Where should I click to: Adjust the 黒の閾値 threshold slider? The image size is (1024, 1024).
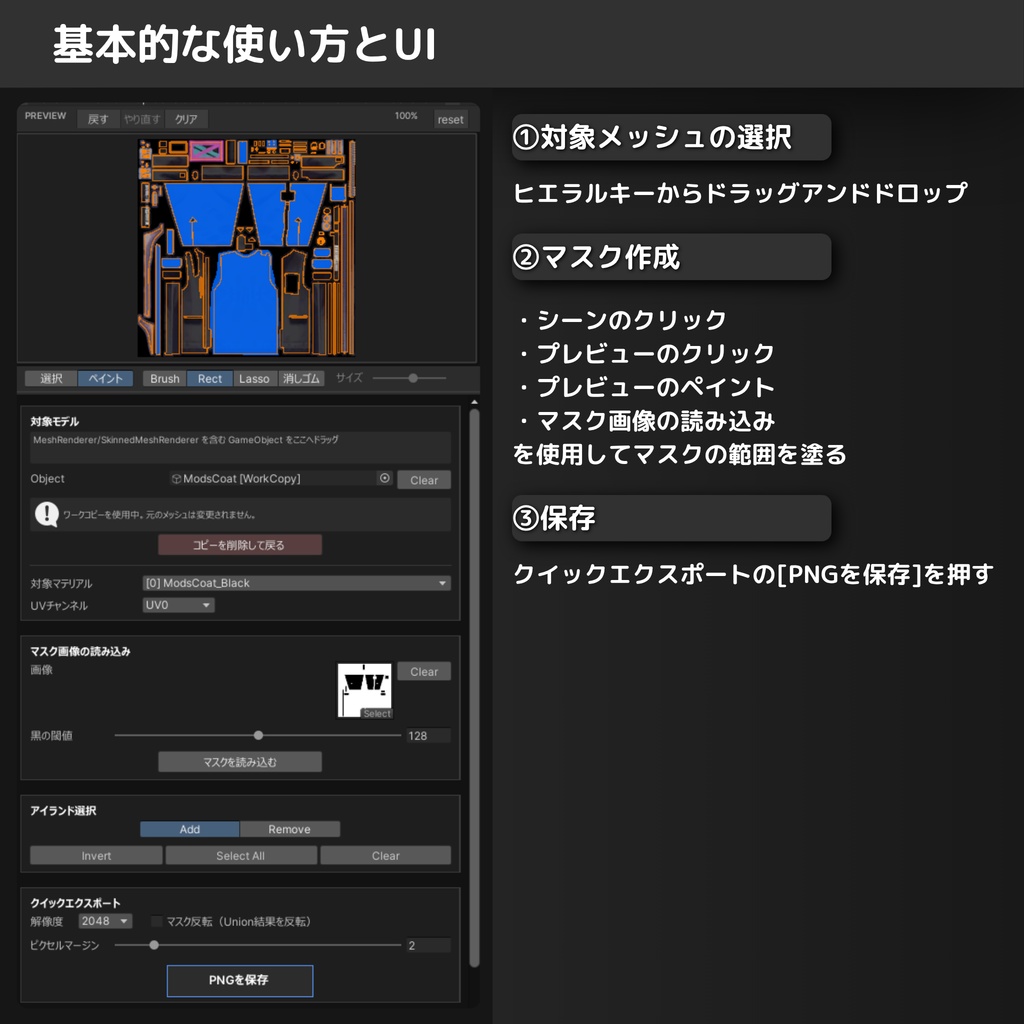click(x=258, y=735)
